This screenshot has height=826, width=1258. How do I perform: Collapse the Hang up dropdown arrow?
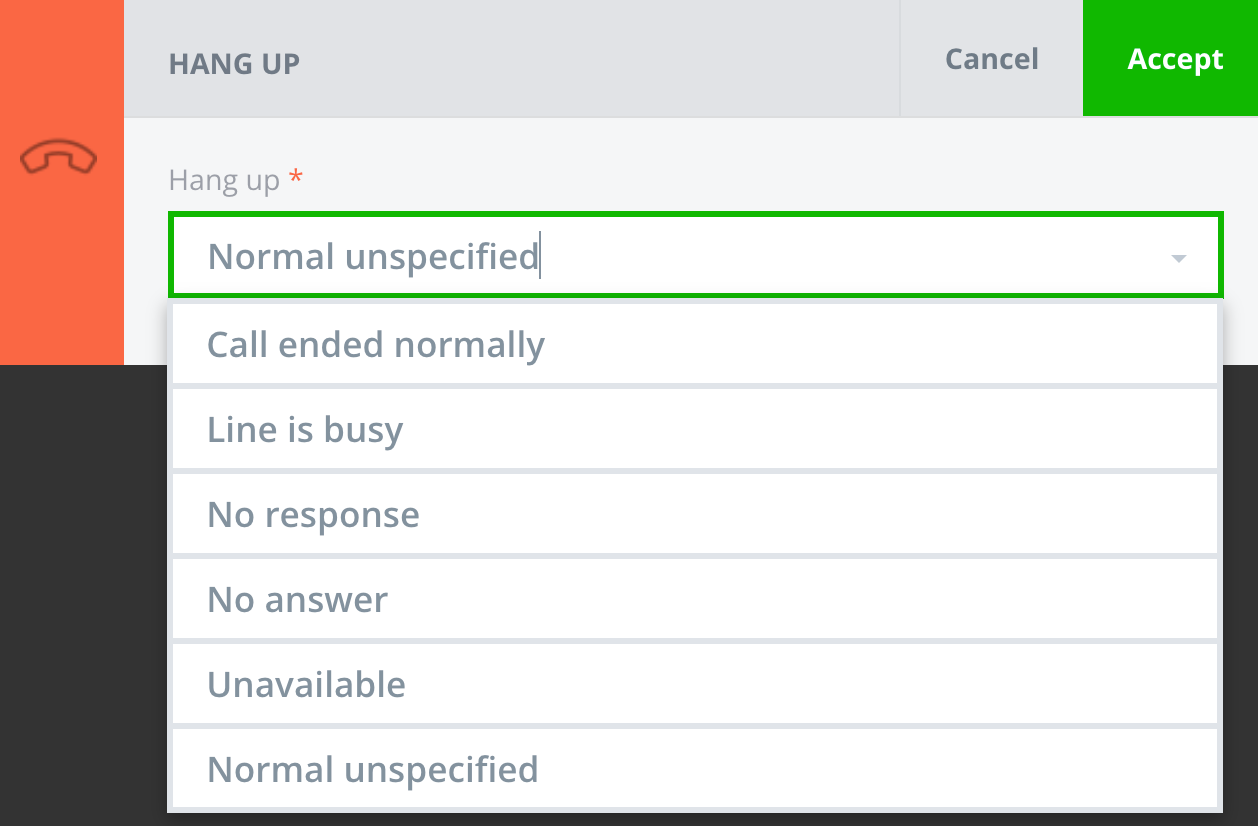[x=1178, y=258]
